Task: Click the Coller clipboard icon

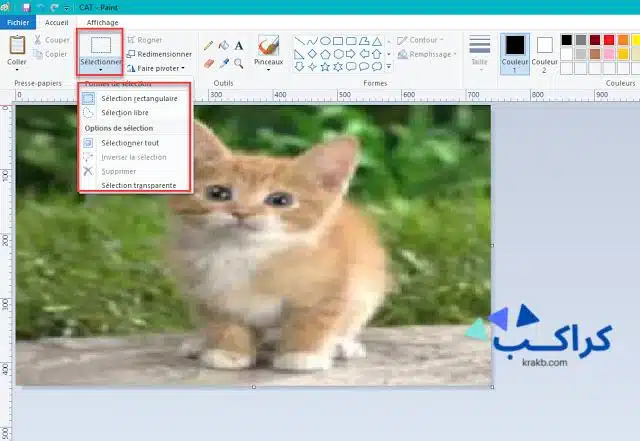Action: [x=17, y=45]
